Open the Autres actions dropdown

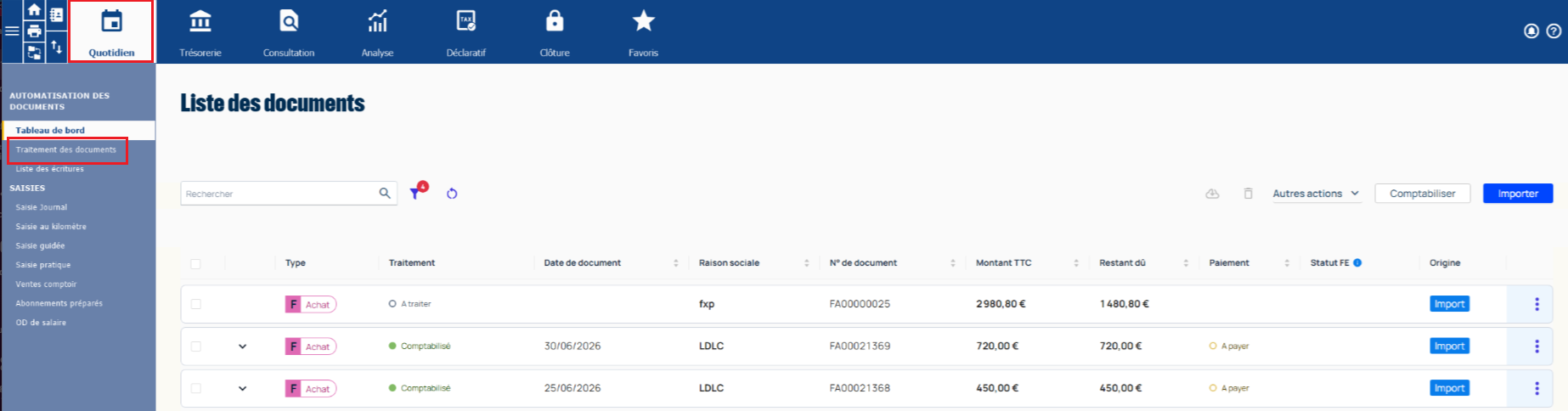(x=1316, y=194)
